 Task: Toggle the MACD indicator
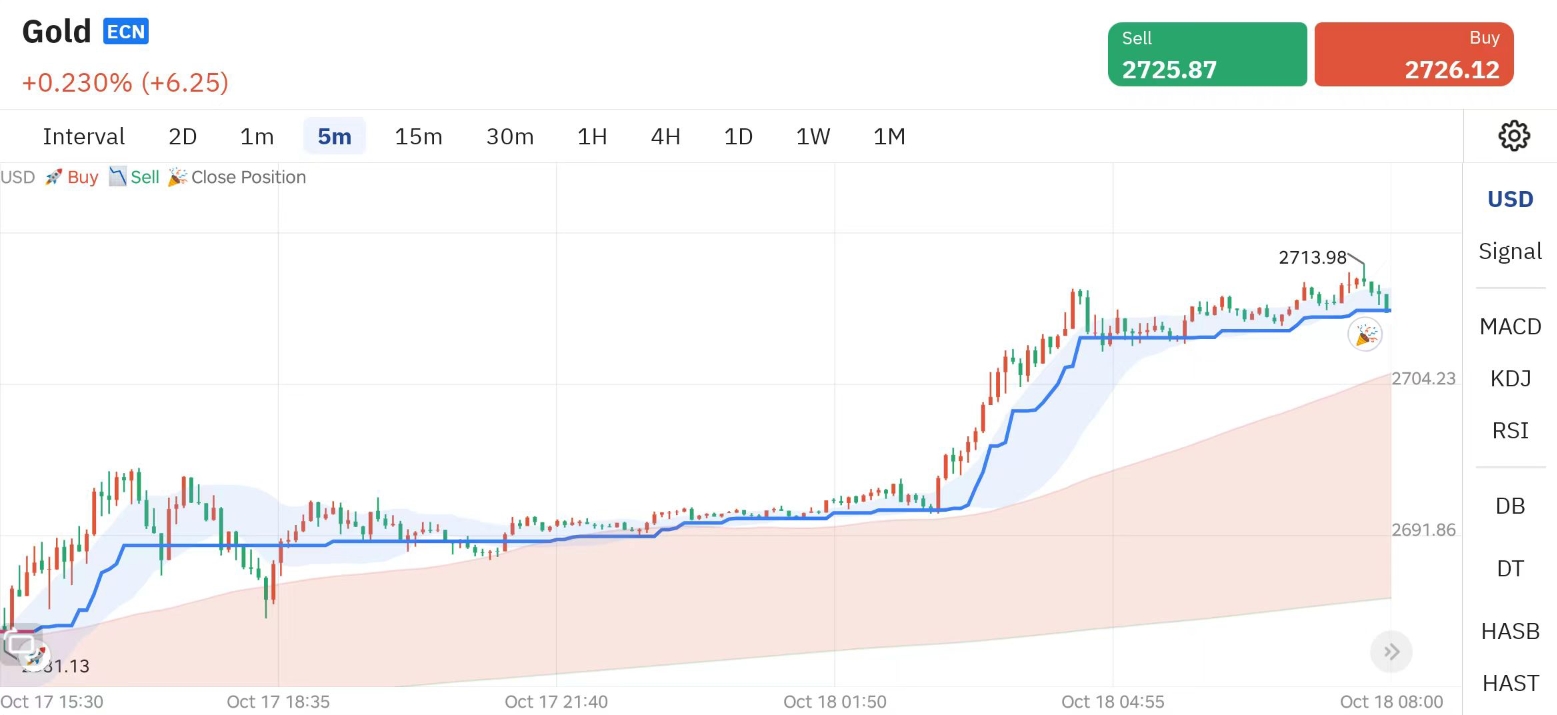pos(1510,326)
